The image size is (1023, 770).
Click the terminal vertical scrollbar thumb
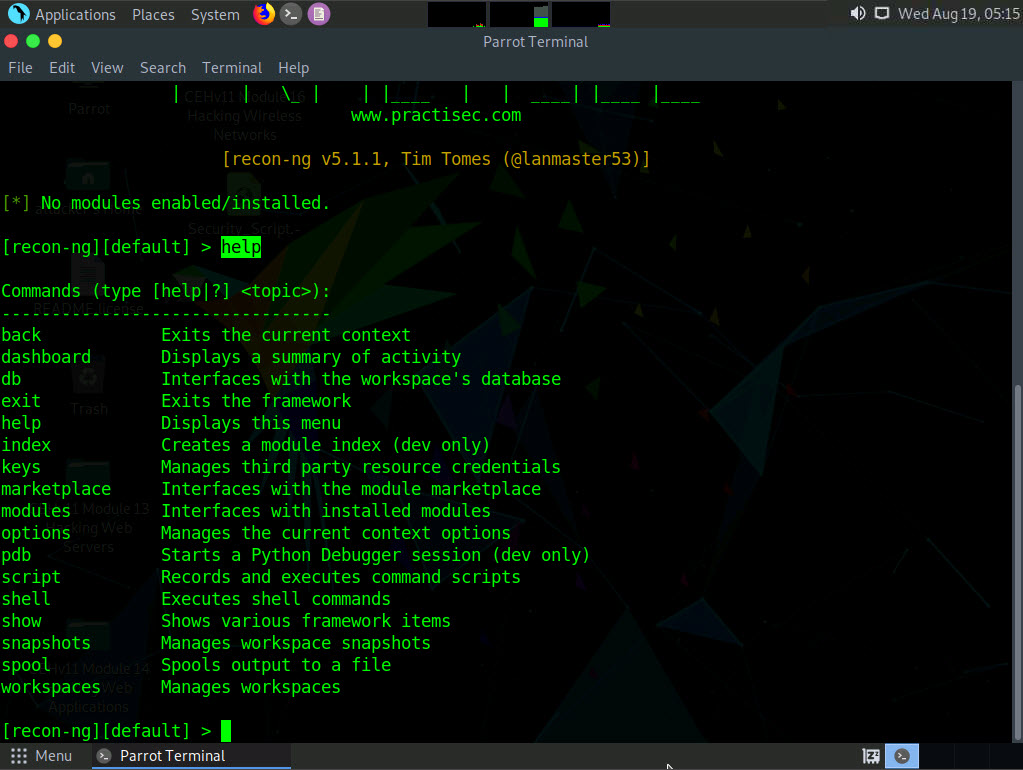coord(1018,562)
